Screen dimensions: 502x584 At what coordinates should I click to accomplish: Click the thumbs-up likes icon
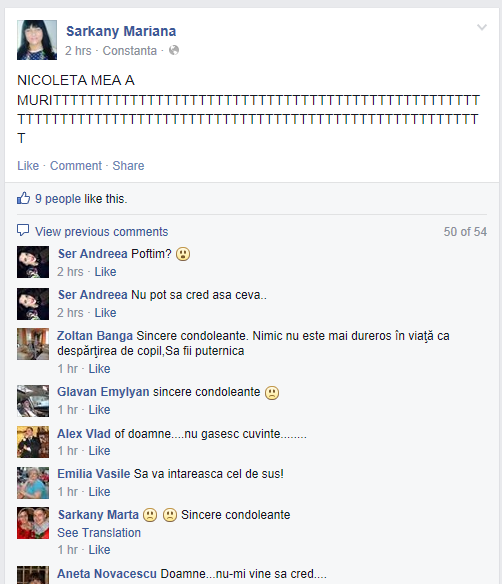click(x=23, y=198)
